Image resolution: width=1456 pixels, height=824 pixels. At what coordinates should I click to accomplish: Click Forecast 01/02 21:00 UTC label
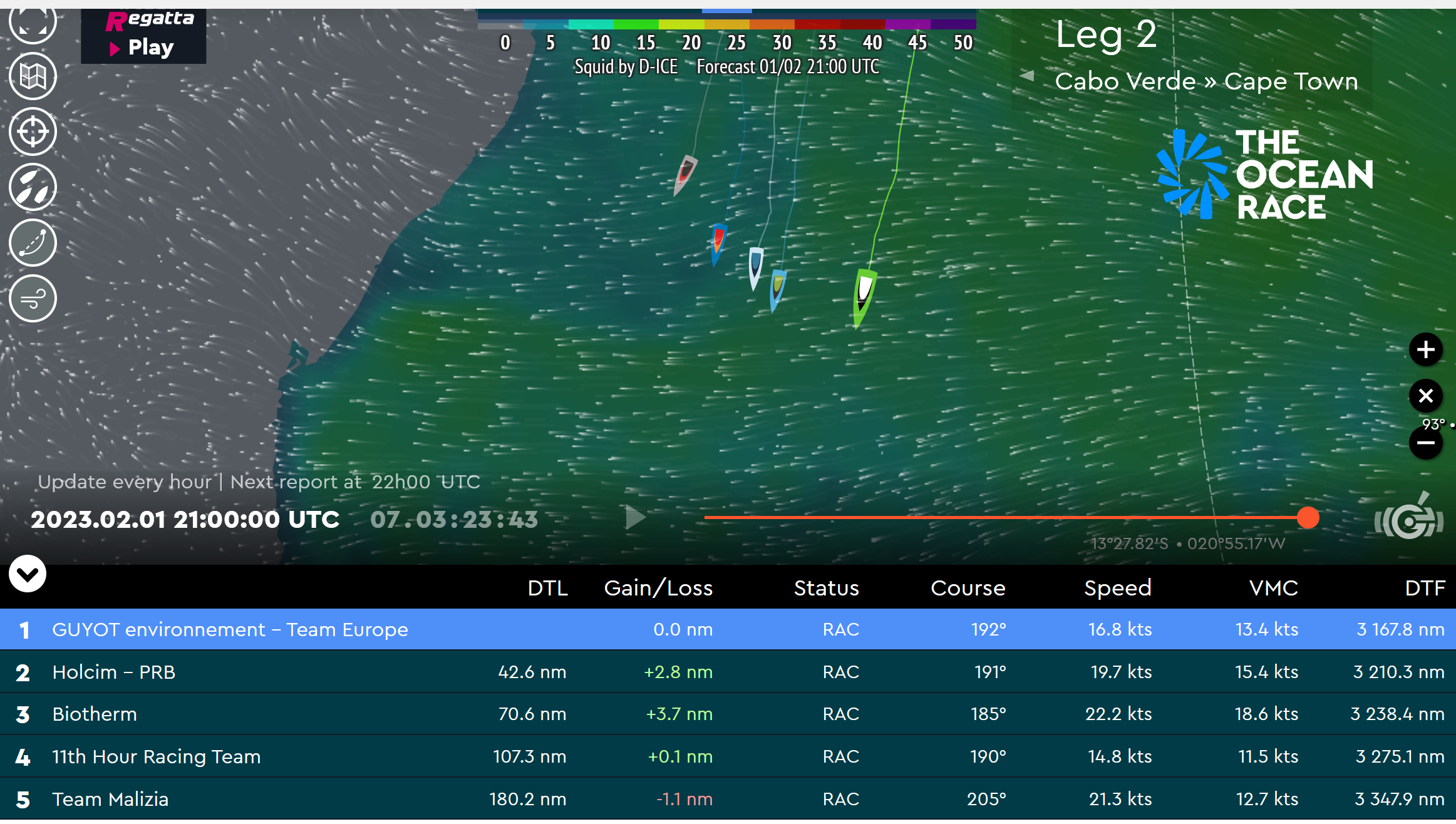pyautogui.click(x=788, y=66)
